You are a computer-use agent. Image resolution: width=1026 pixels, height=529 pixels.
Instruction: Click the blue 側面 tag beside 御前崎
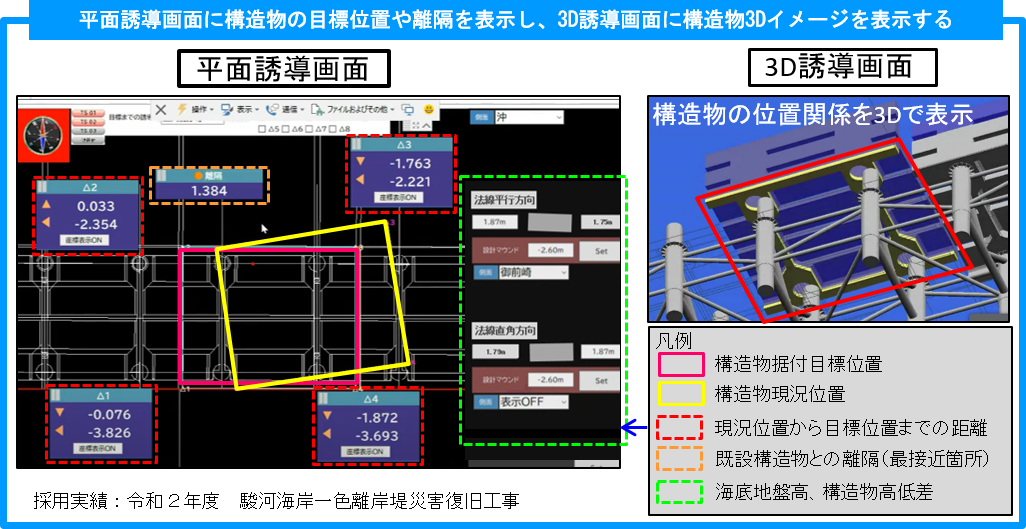click(x=485, y=272)
